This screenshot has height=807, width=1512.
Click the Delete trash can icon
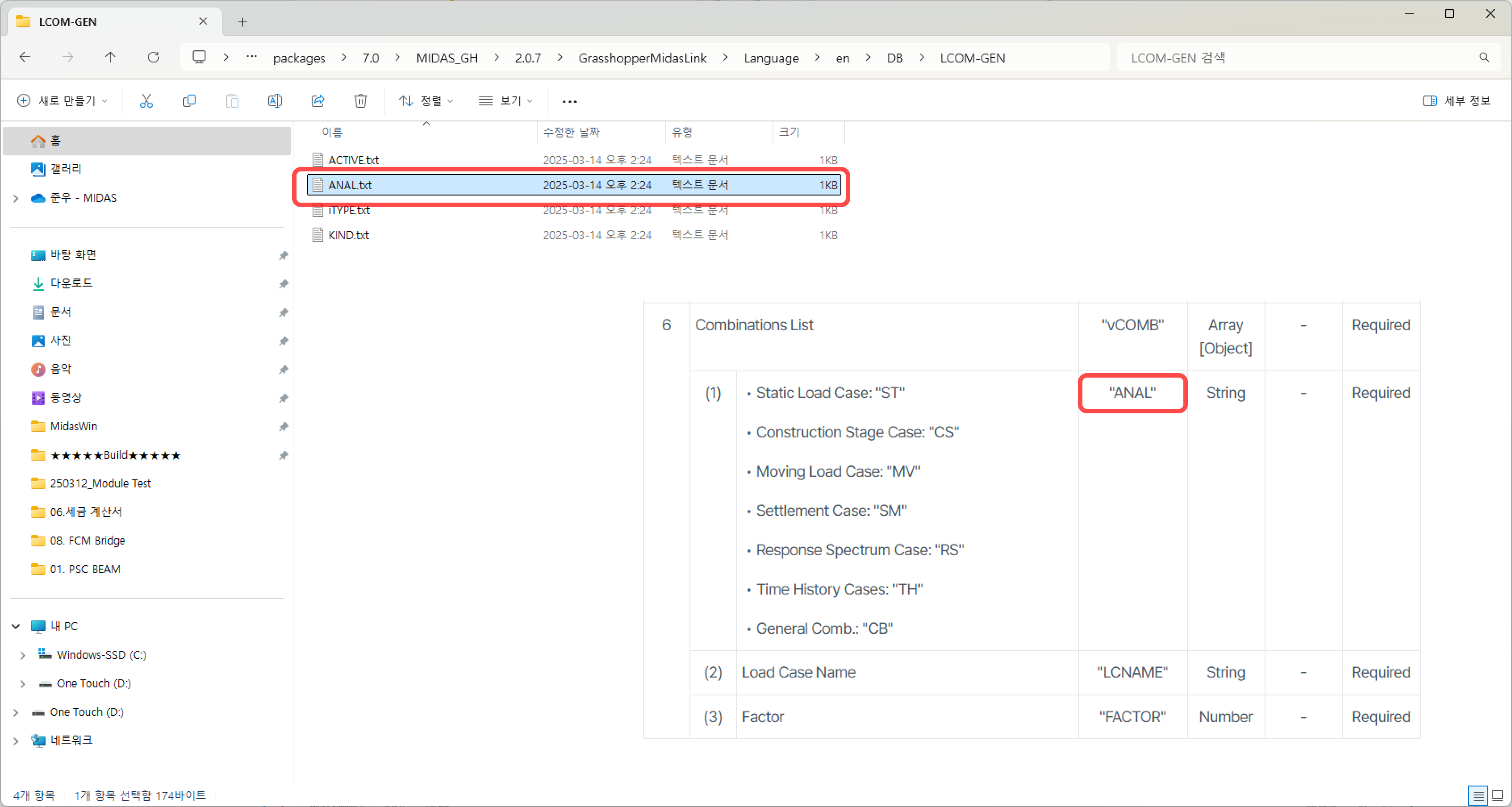tap(360, 101)
